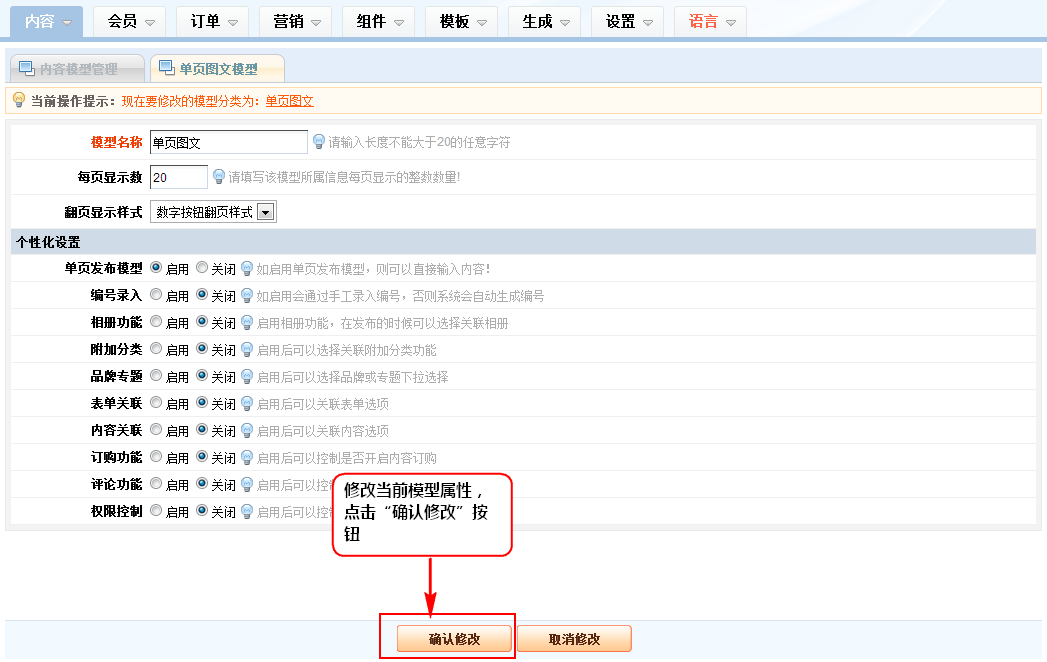Click the 取消修改 button
The width and height of the screenshot is (1047, 662).
point(574,639)
